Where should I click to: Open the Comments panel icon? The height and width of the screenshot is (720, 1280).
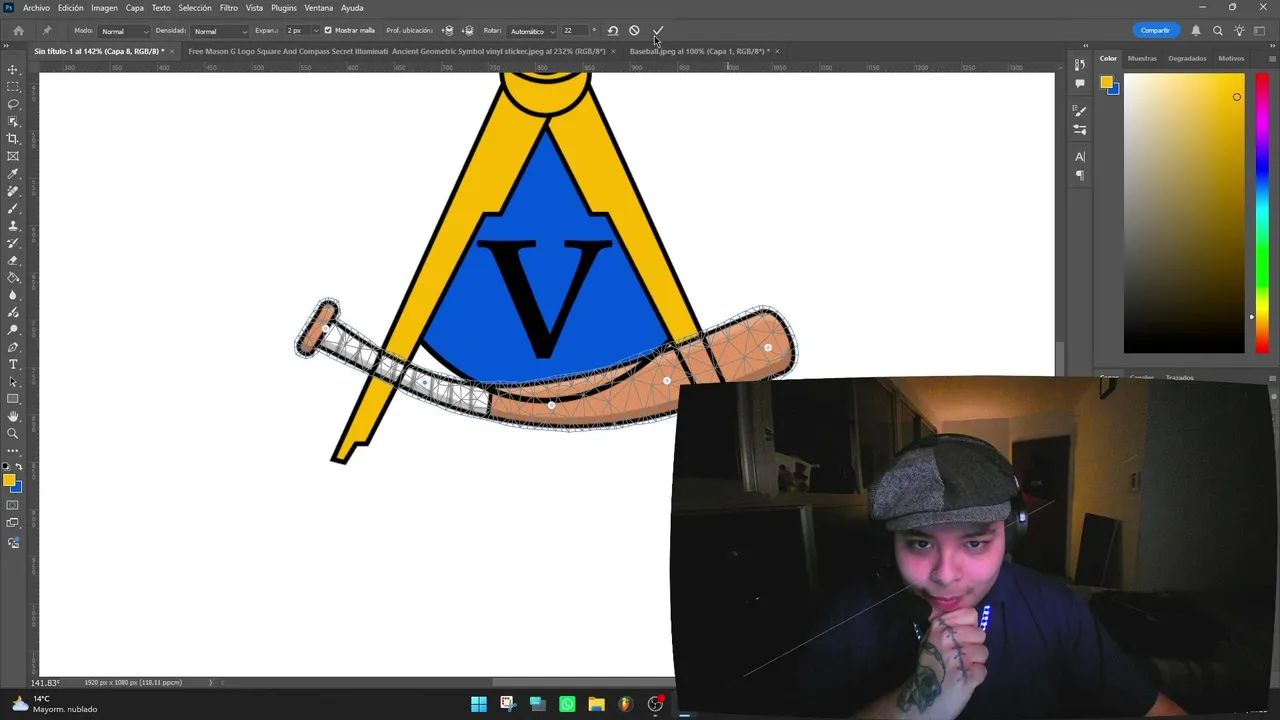click(x=1080, y=84)
